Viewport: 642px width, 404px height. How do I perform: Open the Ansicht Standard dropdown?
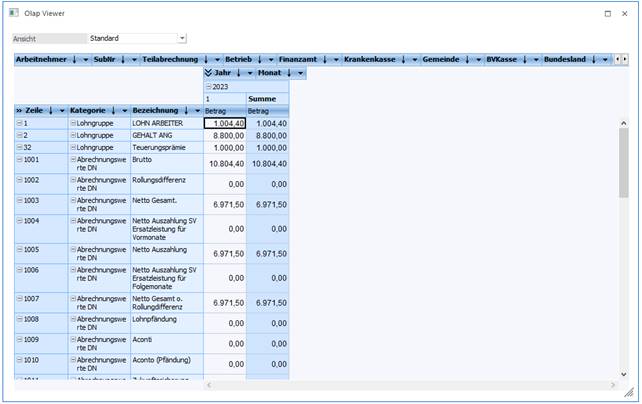coord(182,38)
